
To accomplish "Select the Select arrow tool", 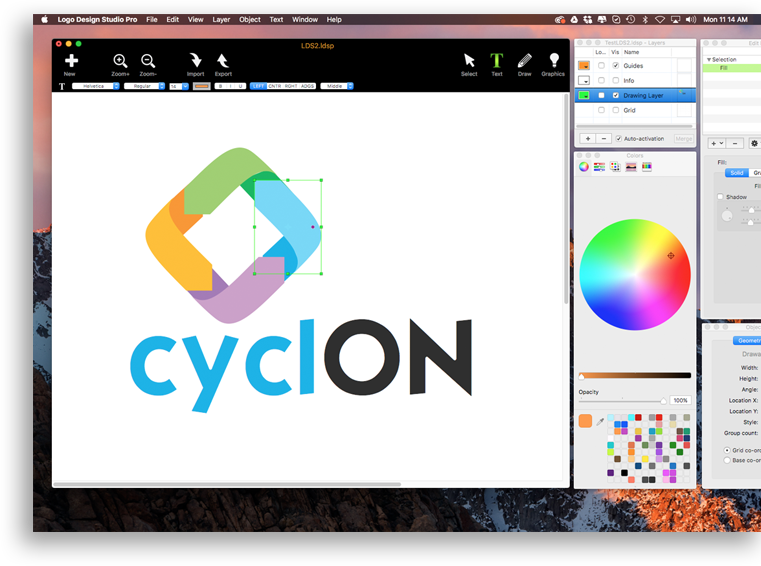I will coord(469,60).
